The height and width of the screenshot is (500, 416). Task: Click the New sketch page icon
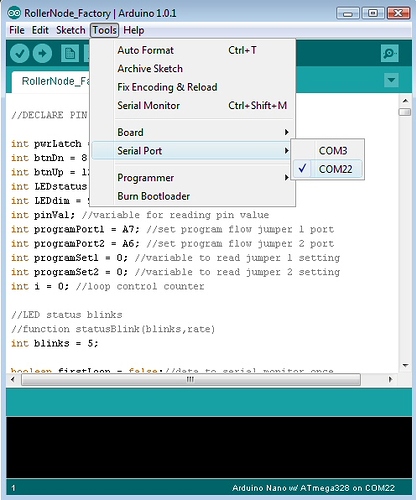point(70,53)
